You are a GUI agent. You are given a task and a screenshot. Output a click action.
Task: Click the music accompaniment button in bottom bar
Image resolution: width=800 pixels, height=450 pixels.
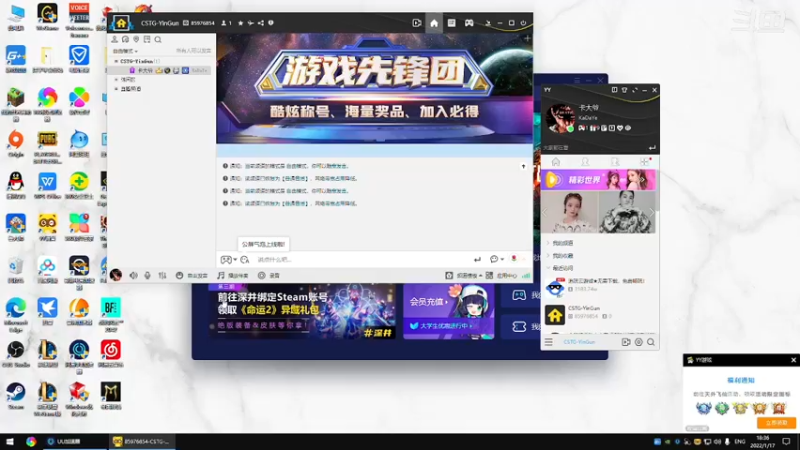pyautogui.click(x=233, y=276)
